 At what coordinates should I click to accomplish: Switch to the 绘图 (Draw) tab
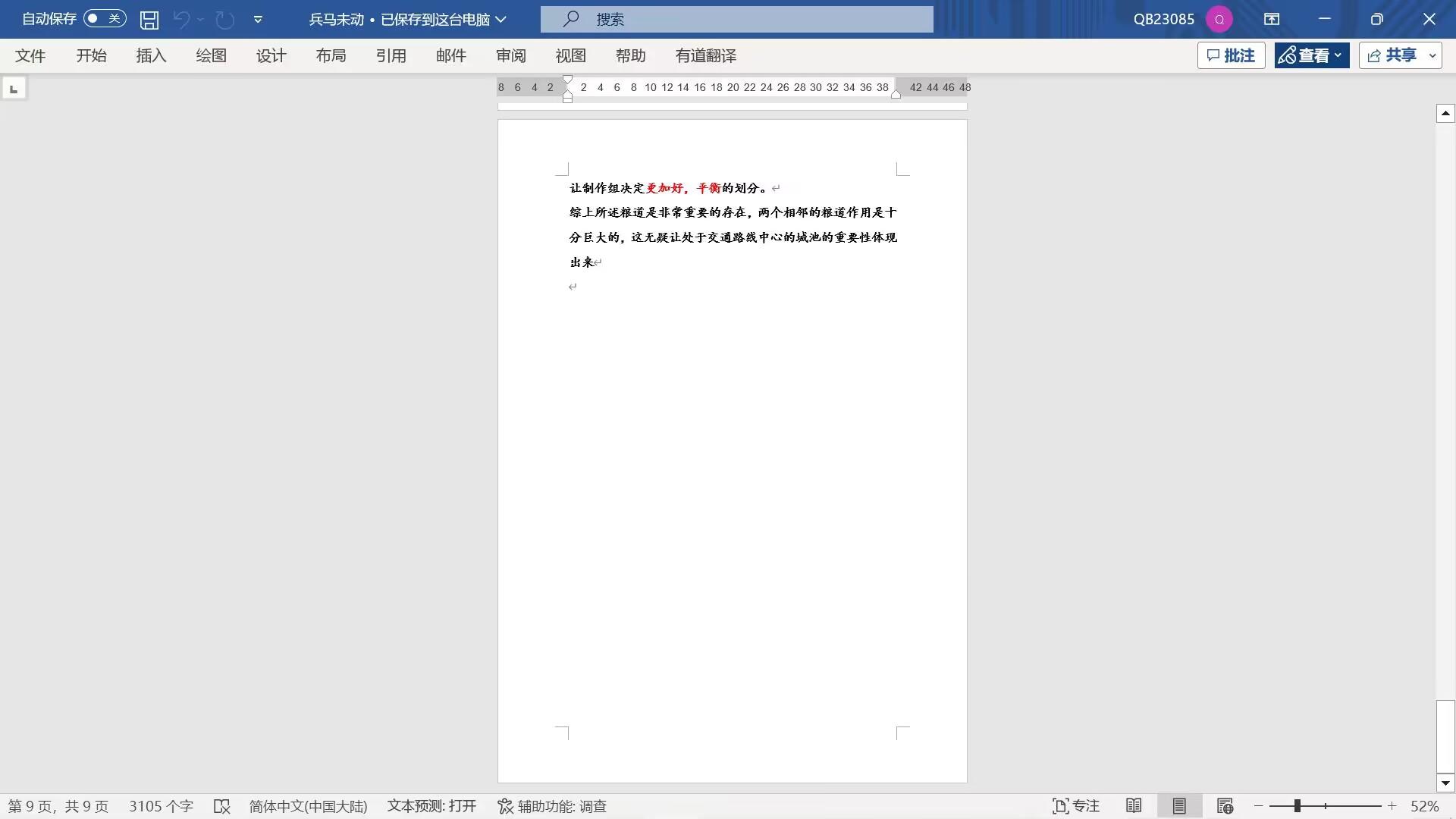[211, 55]
